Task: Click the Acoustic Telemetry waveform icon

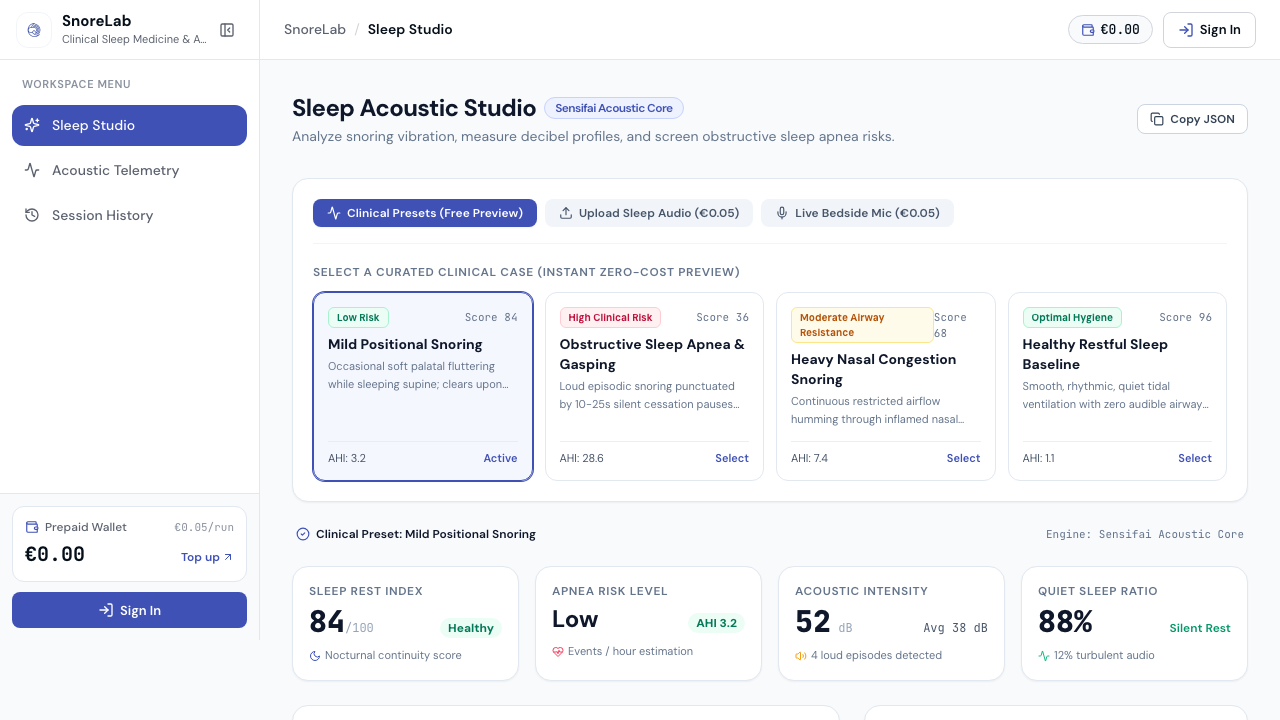Action: (x=32, y=170)
